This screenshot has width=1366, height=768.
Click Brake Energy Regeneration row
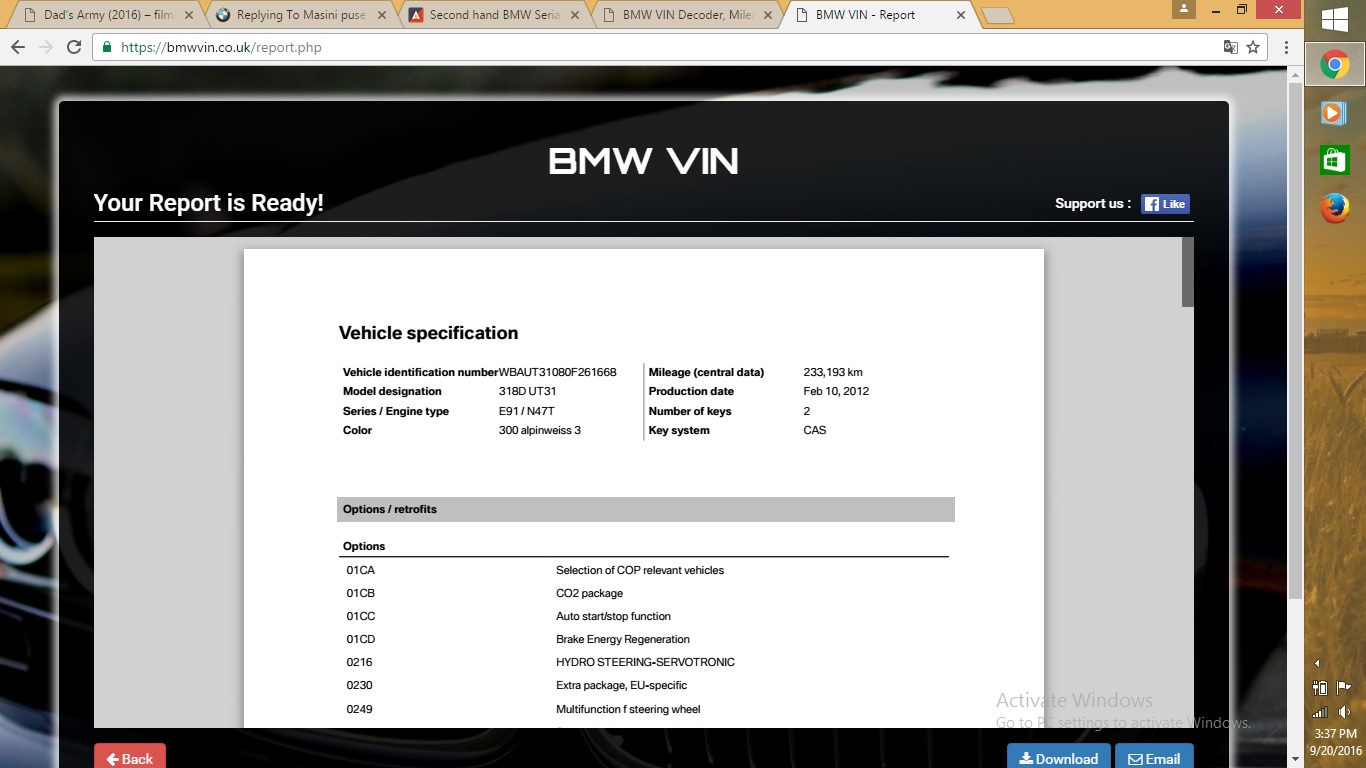pyautogui.click(x=646, y=639)
